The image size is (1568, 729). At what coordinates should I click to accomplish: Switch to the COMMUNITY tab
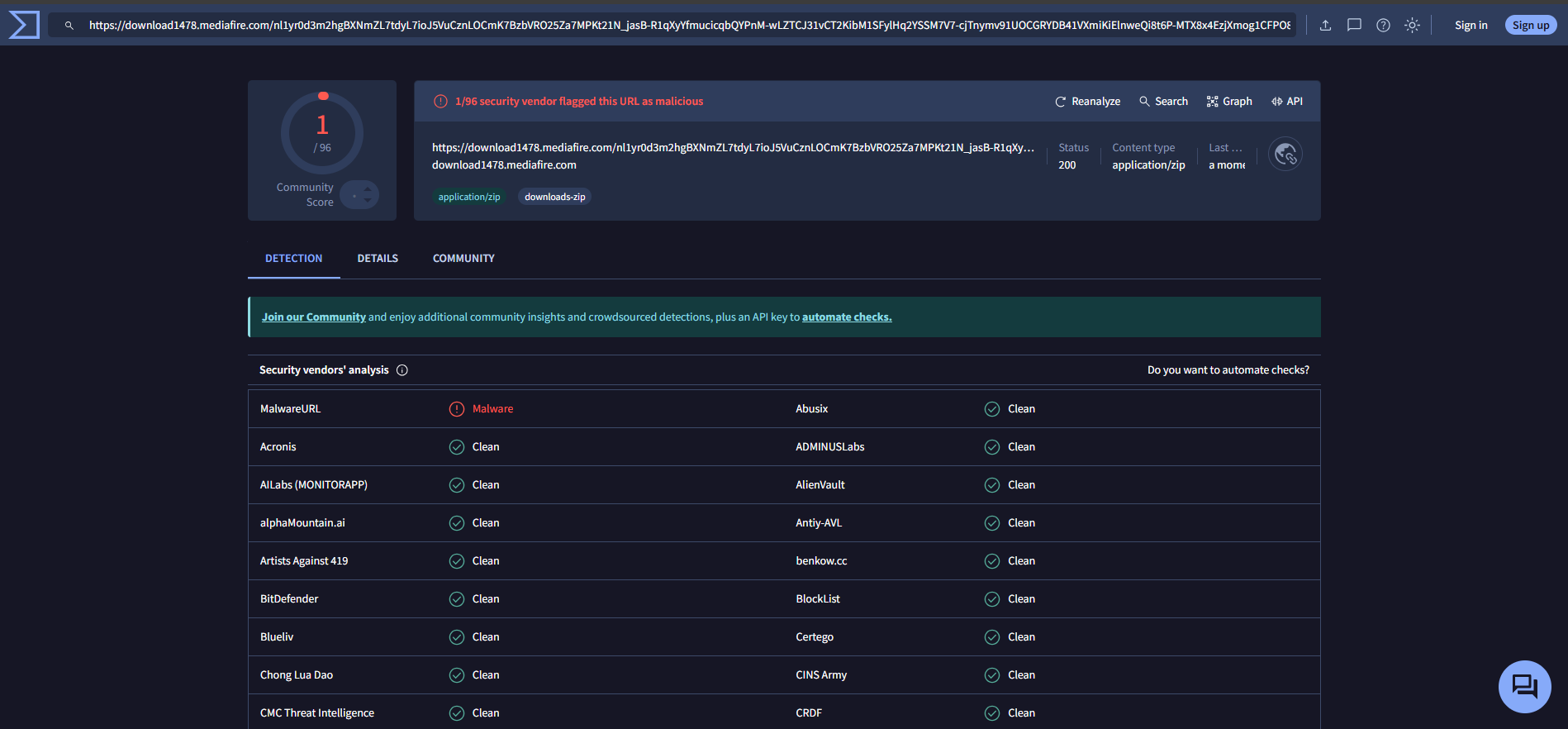[463, 259]
